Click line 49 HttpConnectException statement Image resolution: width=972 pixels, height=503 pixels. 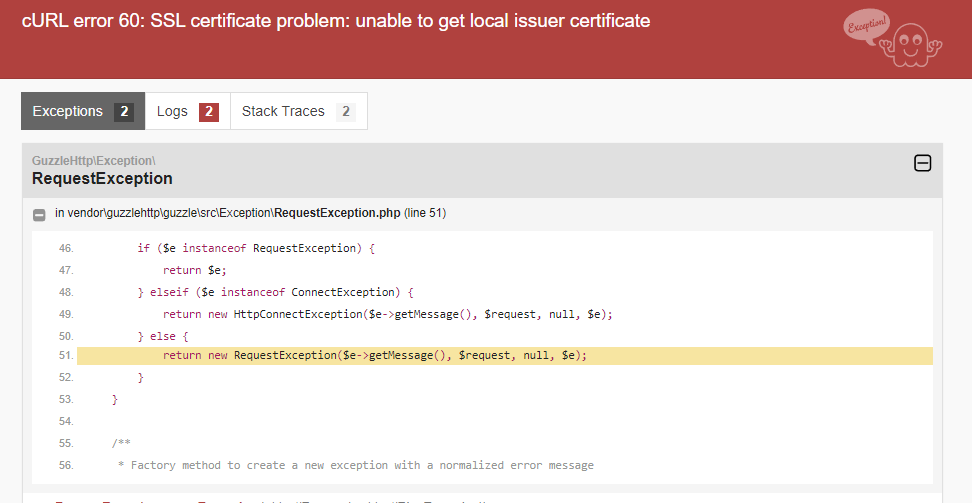[387, 314]
